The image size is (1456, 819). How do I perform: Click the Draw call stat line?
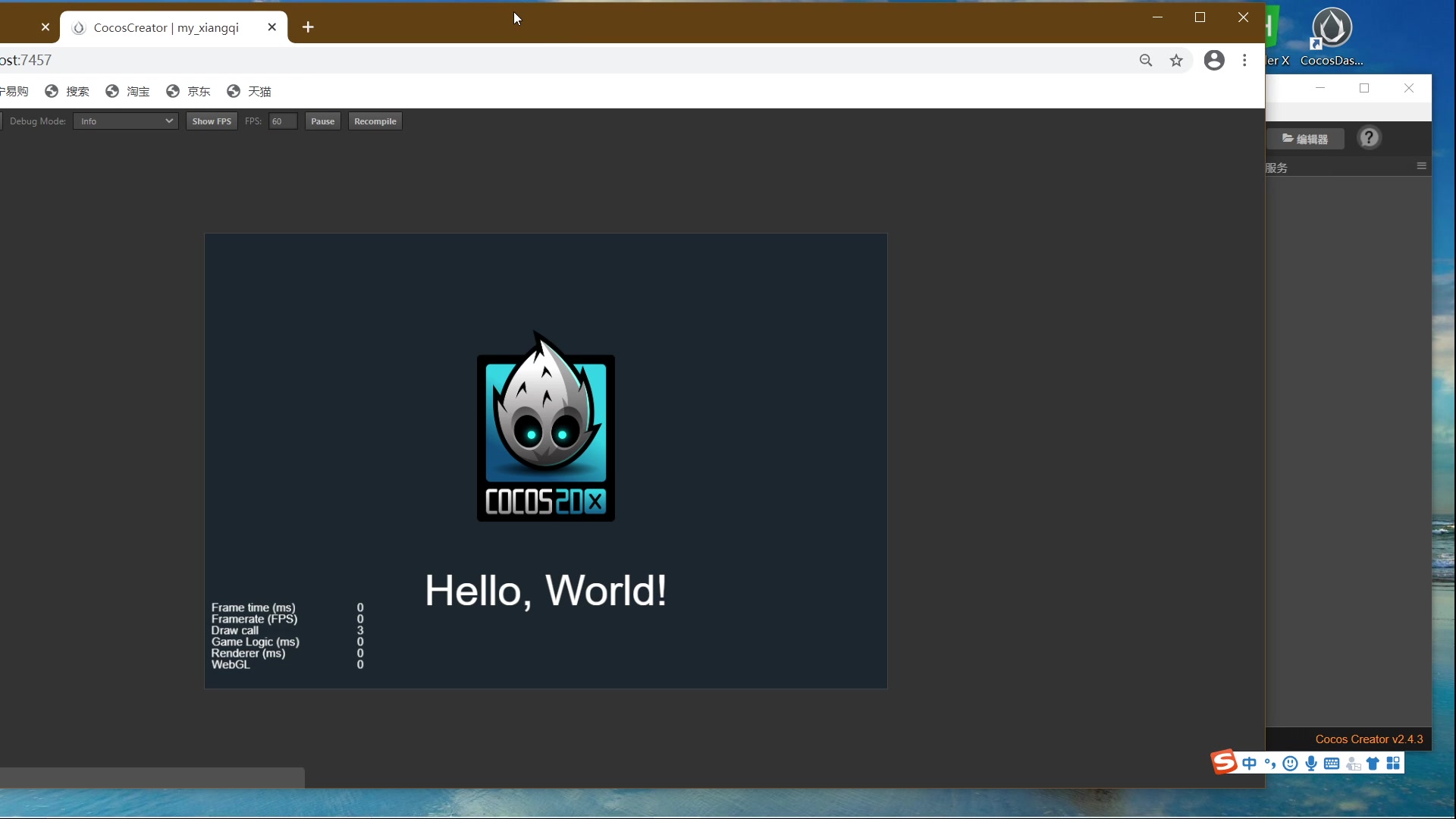(287, 630)
